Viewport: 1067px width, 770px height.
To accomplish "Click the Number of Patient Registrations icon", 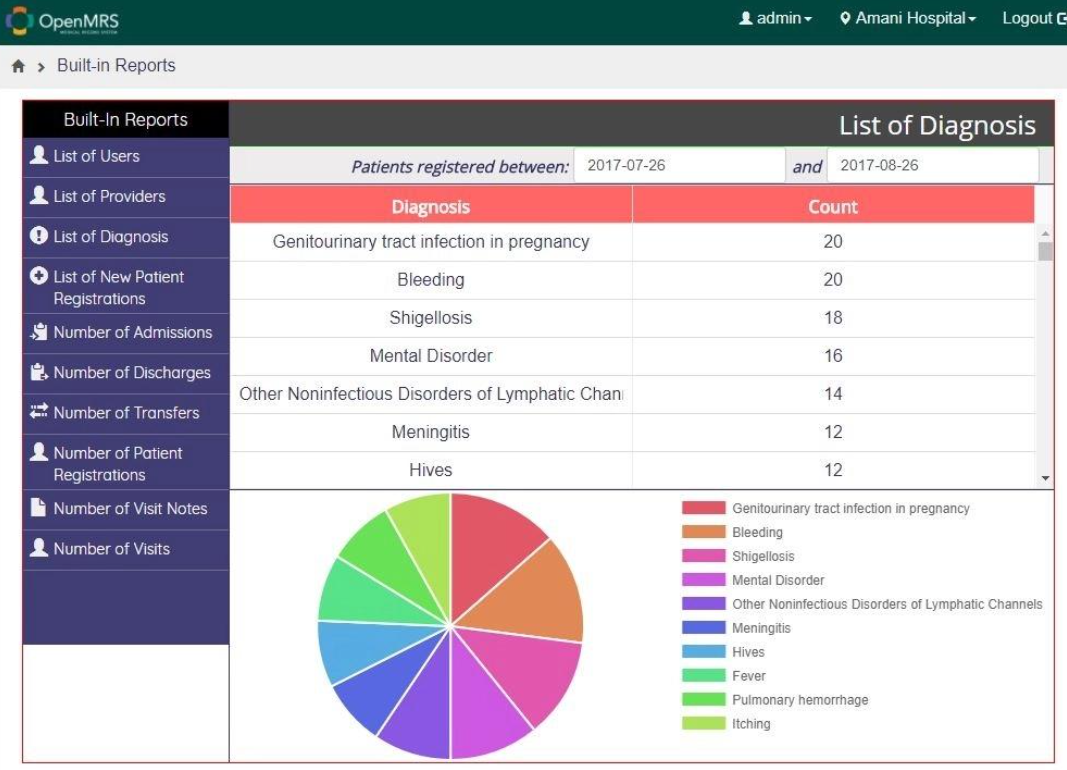I will pos(39,452).
